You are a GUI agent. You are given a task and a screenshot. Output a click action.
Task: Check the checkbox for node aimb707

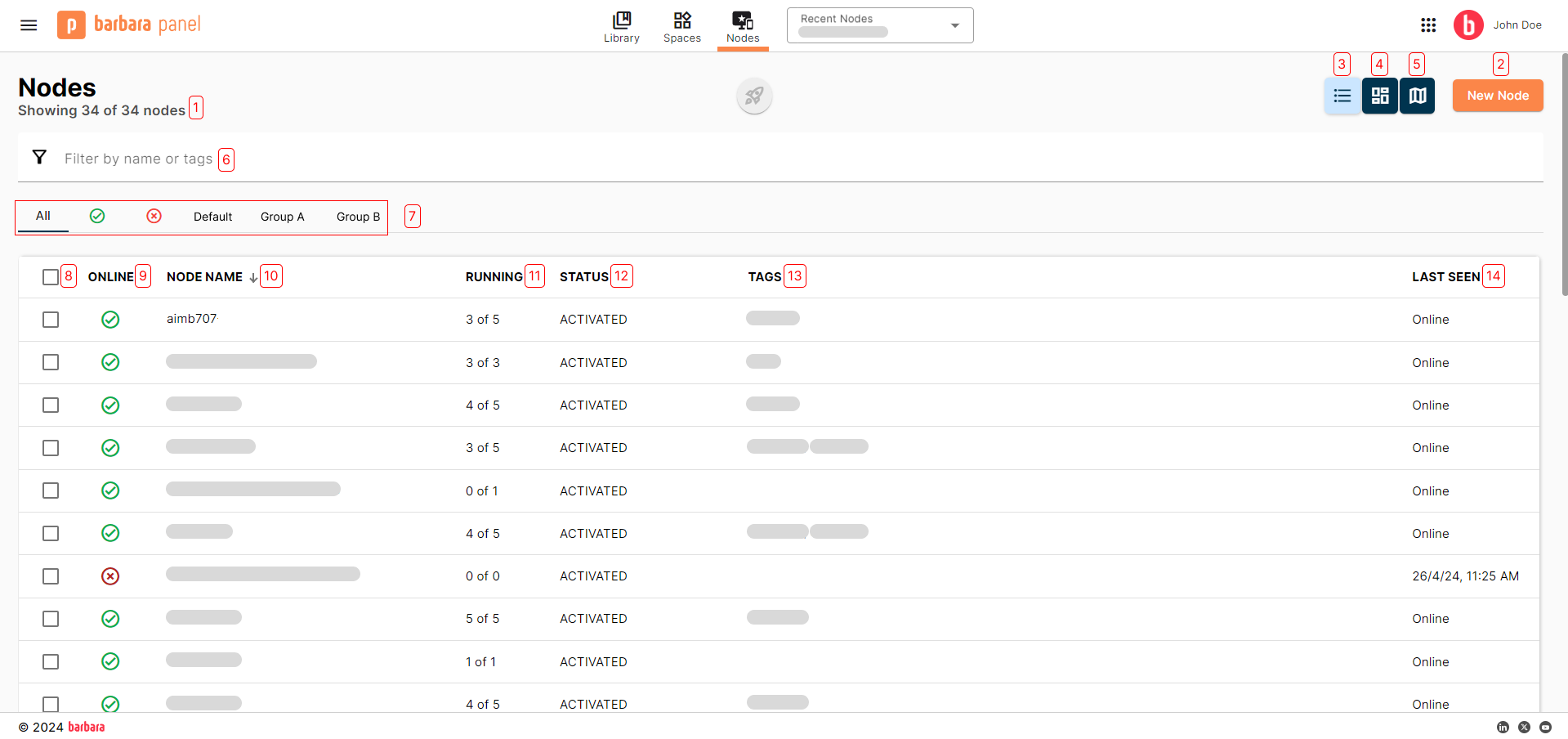click(51, 320)
